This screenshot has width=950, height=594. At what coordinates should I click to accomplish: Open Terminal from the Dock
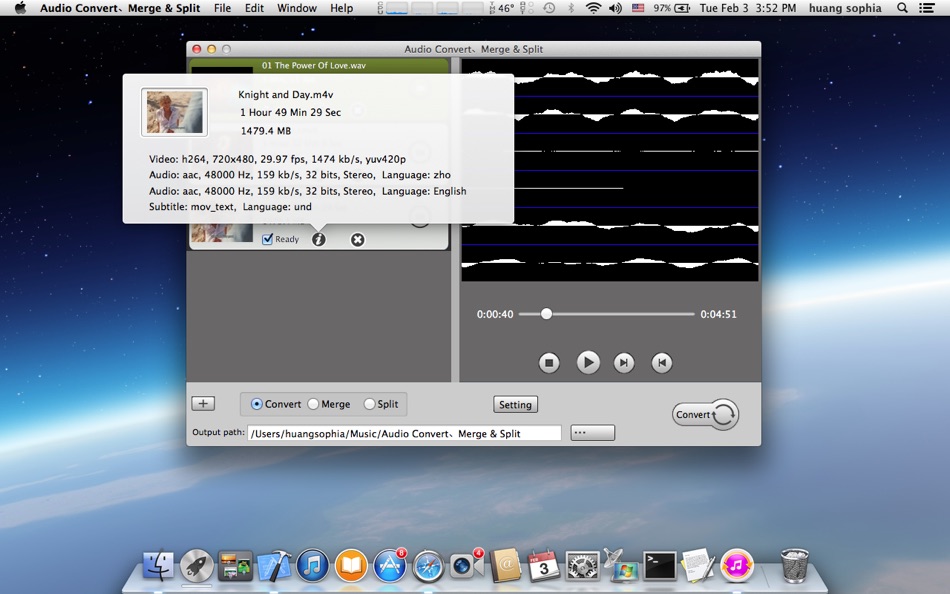[659, 566]
